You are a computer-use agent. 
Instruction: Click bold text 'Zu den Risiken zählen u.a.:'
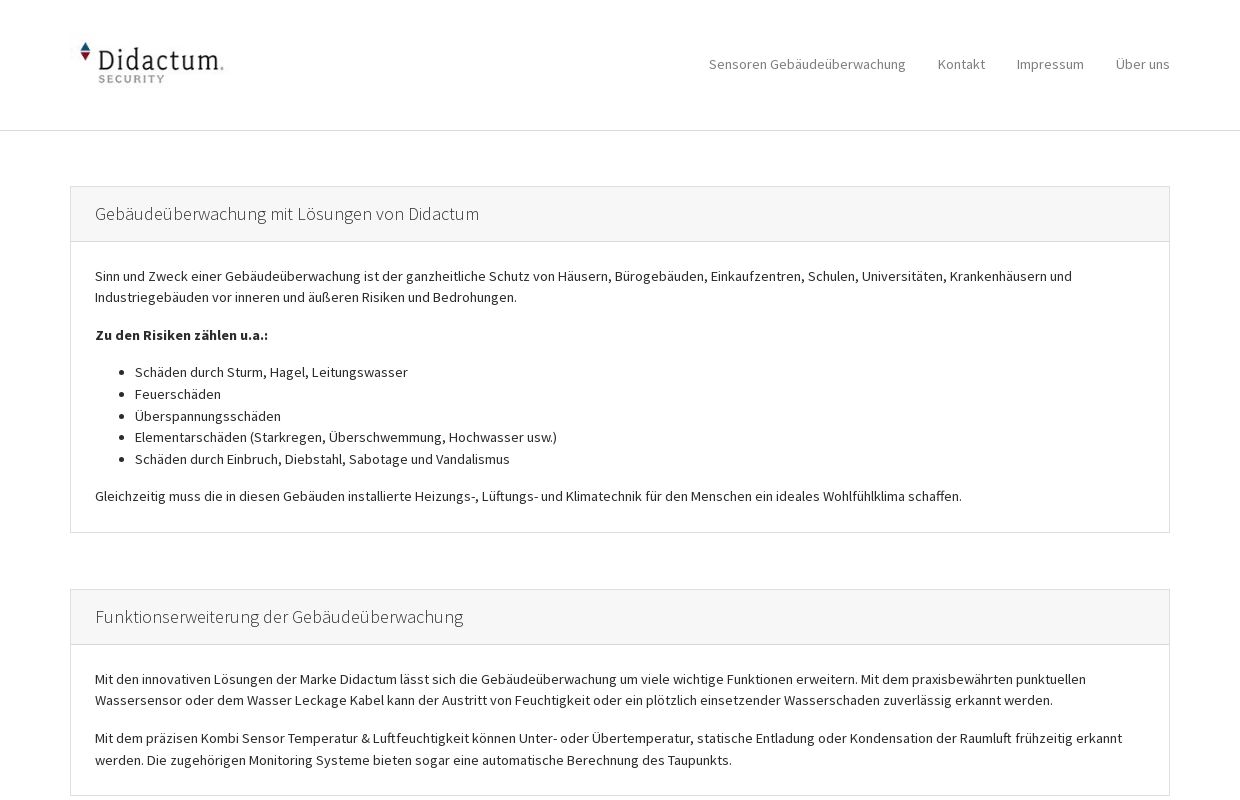[181, 335]
